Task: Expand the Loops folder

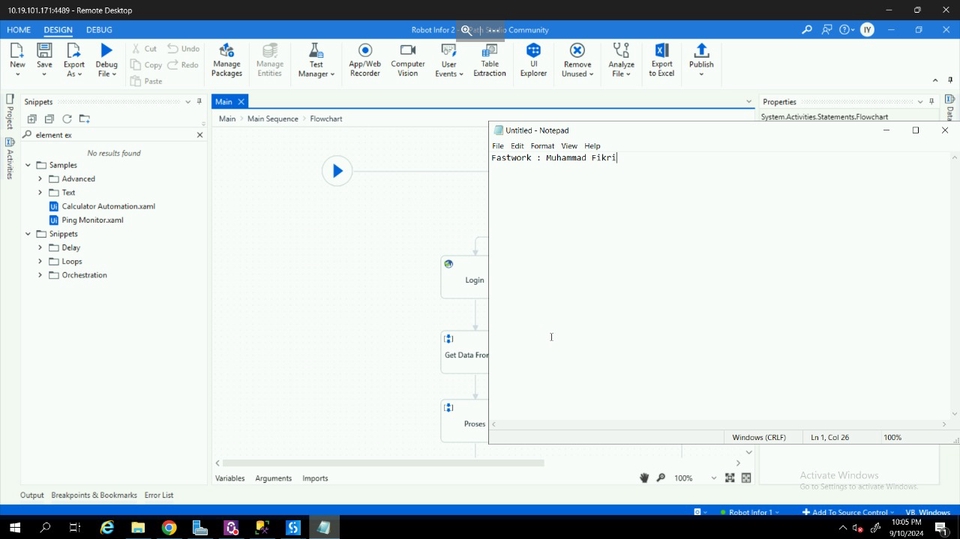Action: pyautogui.click(x=40, y=262)
